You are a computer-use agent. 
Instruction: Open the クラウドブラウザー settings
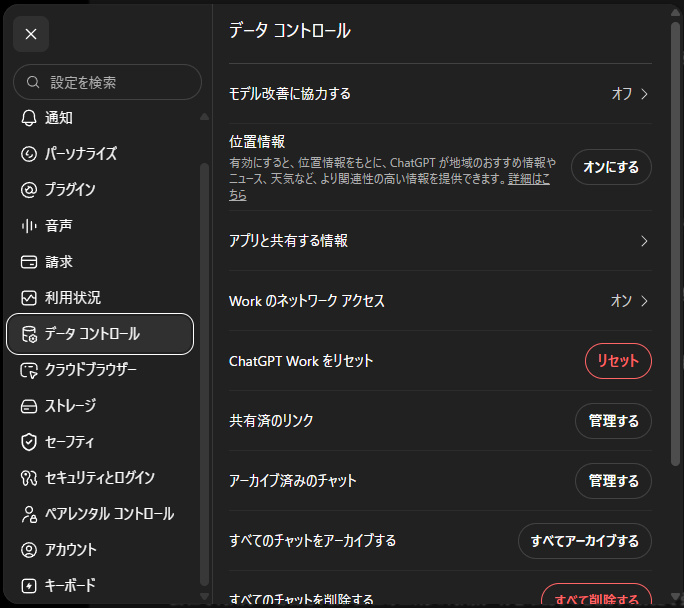point(100,370)
